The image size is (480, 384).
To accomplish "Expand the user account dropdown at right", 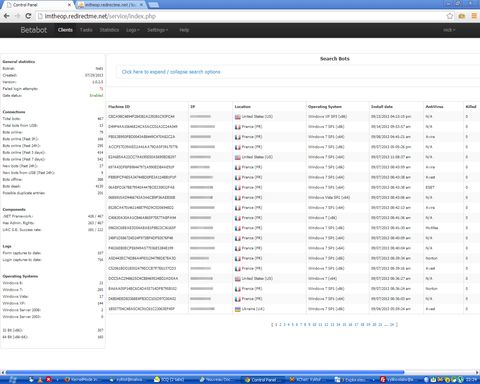I will [x=449, y=30].
